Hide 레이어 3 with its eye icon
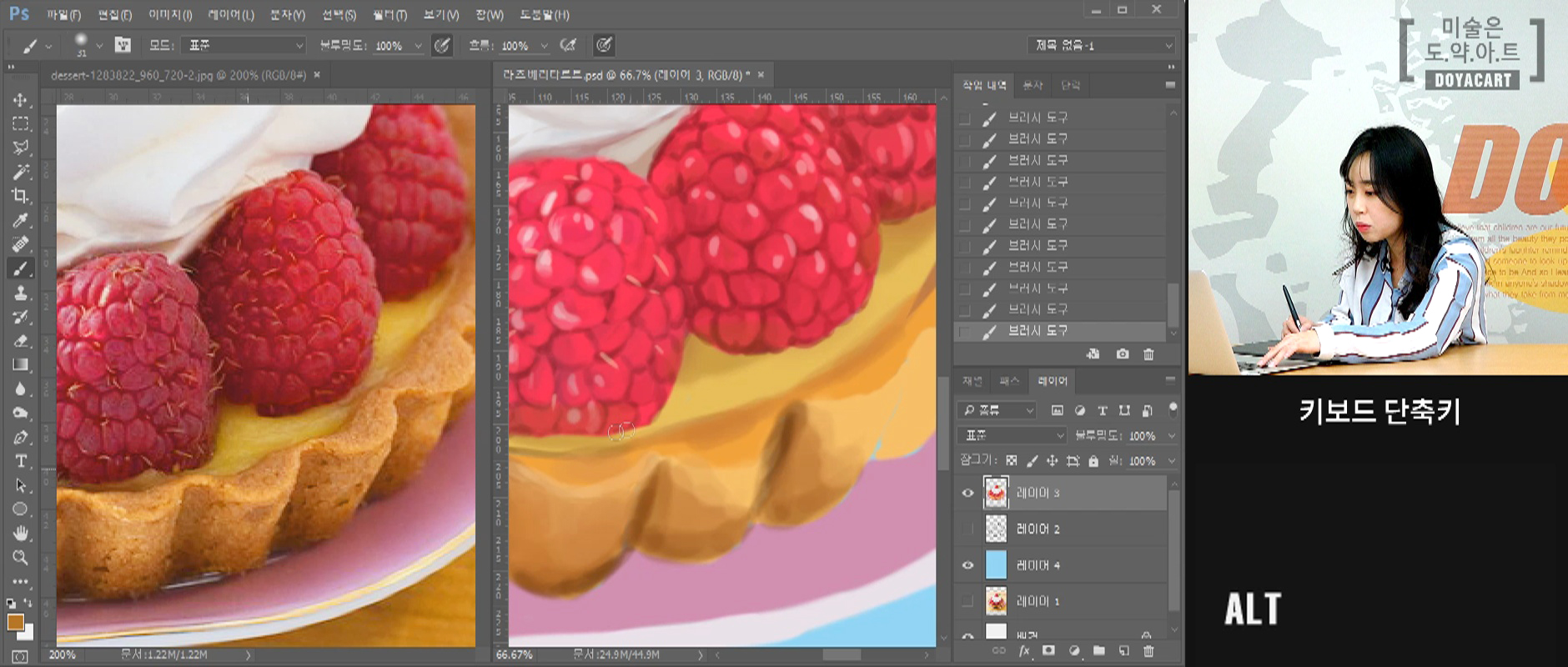The height and width of the screenshot is (667, 1568). 967,493
